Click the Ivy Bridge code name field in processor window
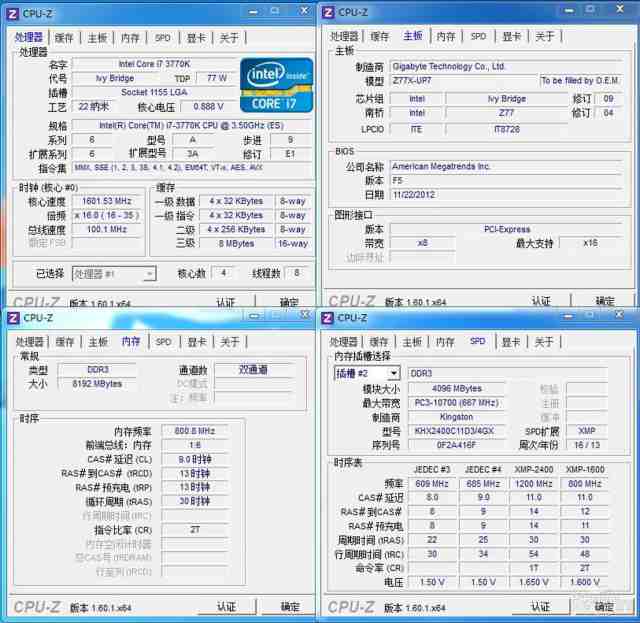 [x=115, y=78]
